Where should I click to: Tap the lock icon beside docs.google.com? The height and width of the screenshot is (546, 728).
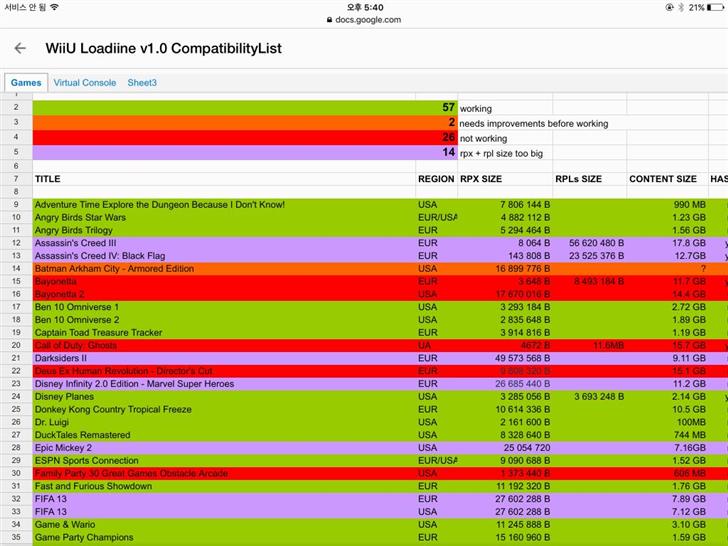coord(330,20)
